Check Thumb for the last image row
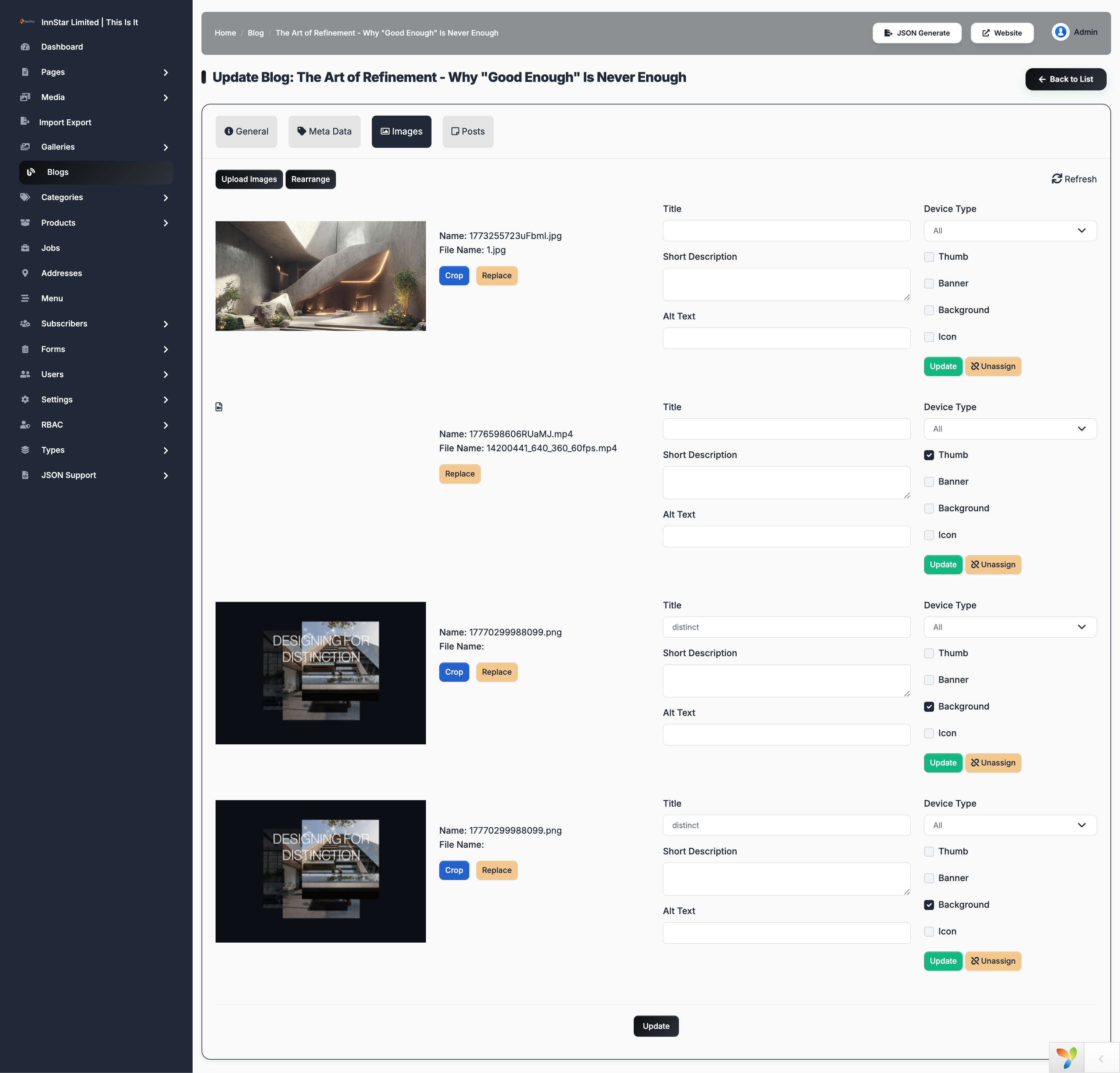This screenshot has height=1073, width=1120. [929, 852]
